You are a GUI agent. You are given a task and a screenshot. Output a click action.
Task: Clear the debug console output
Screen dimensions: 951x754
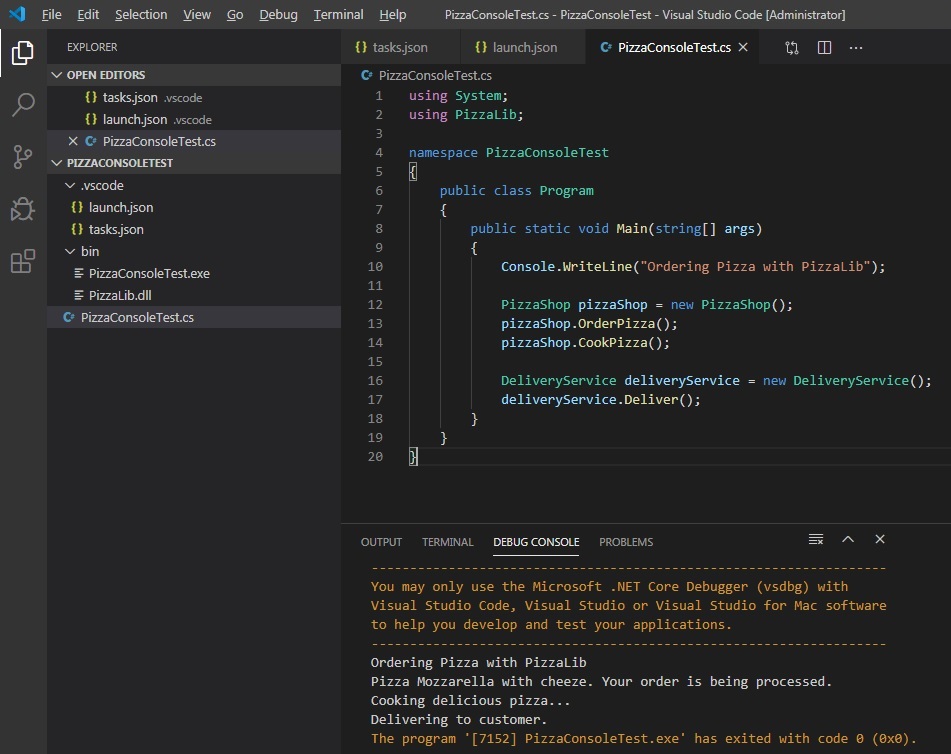pos(816,539)
